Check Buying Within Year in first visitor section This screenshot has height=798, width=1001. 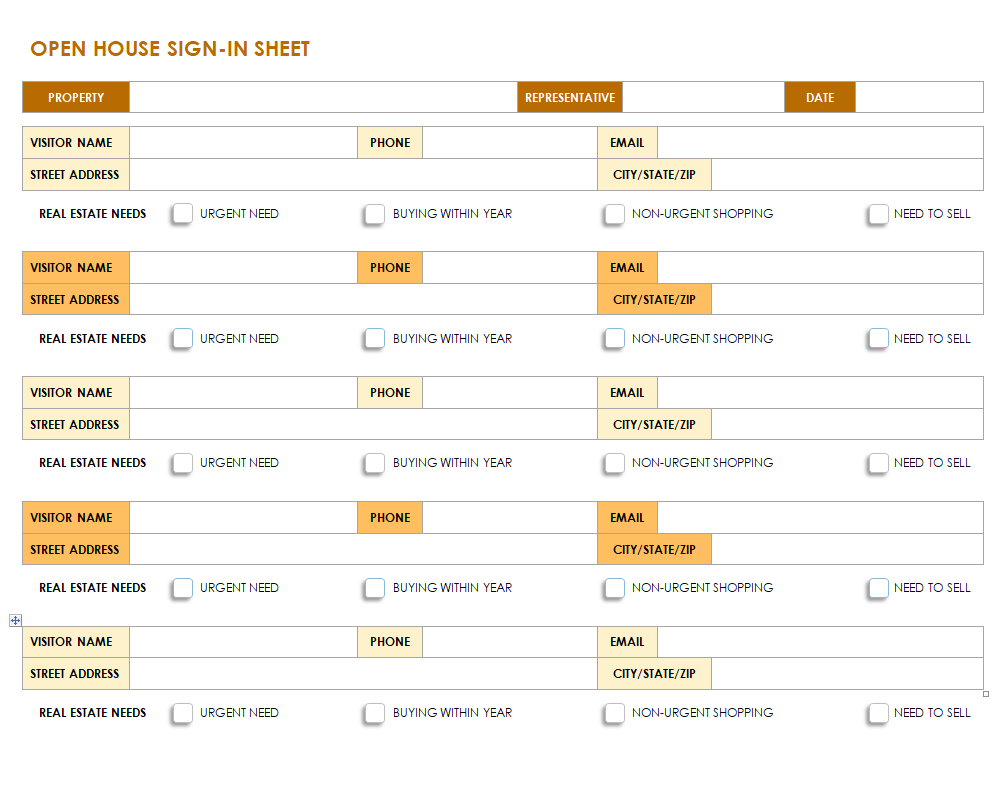[374, 214]
